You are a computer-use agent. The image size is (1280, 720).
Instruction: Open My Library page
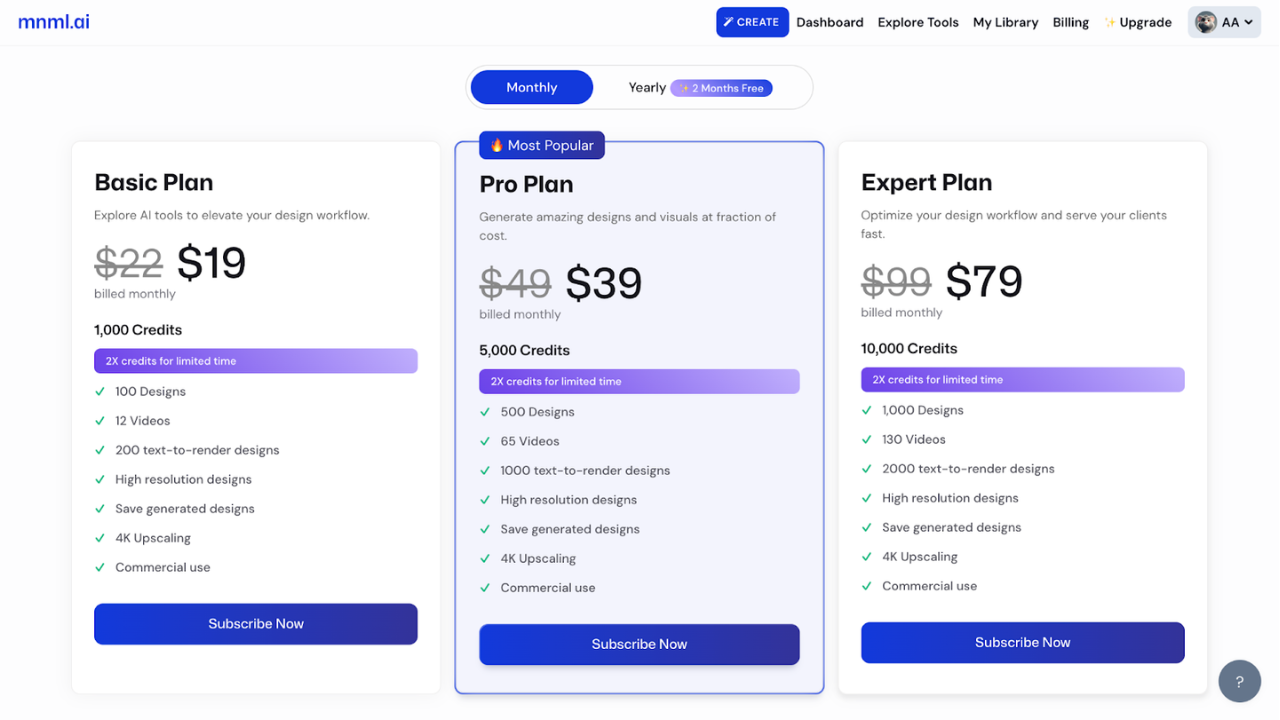pos(1005,22)
